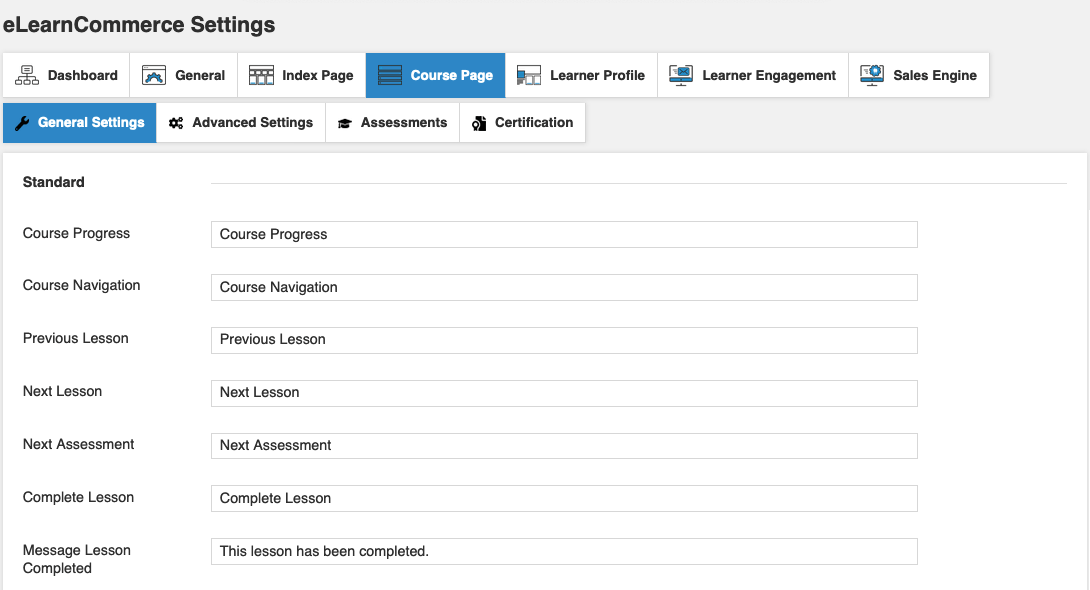Click the Learner Profile layout icon
Screen dimensions: 1090x590
[x=529, y=75]
